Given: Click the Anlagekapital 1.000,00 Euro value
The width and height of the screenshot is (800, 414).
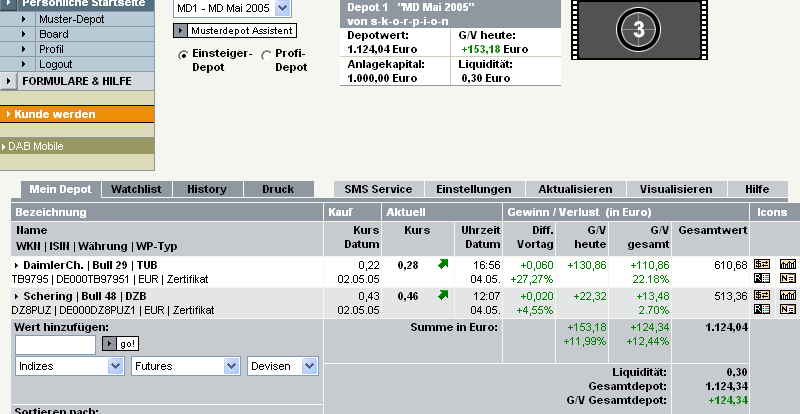Looking at the screenshot, I should pos(382,78).
